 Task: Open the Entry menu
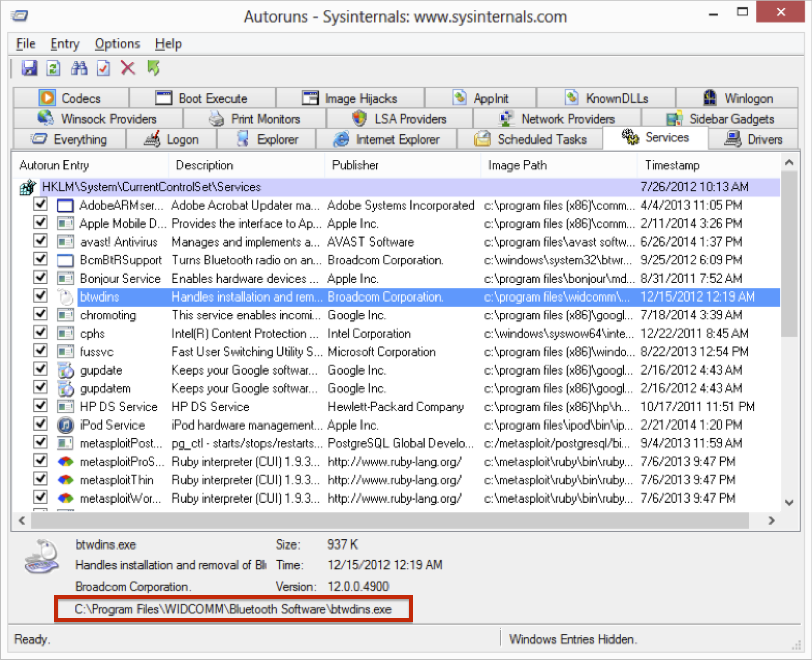pyautogui.click(x=65, y=44)
